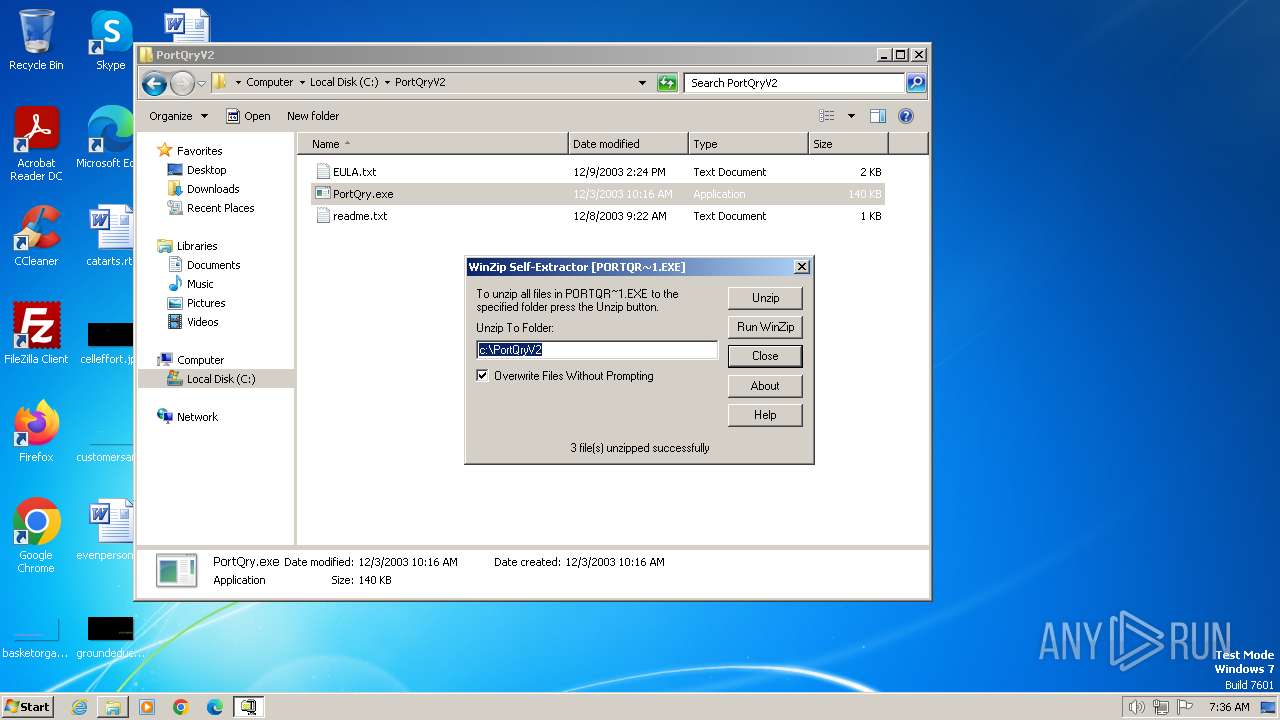Open the Start menu
Image resolution: width=1280 pixels, height=720 pixels.
tap(28, 706)
